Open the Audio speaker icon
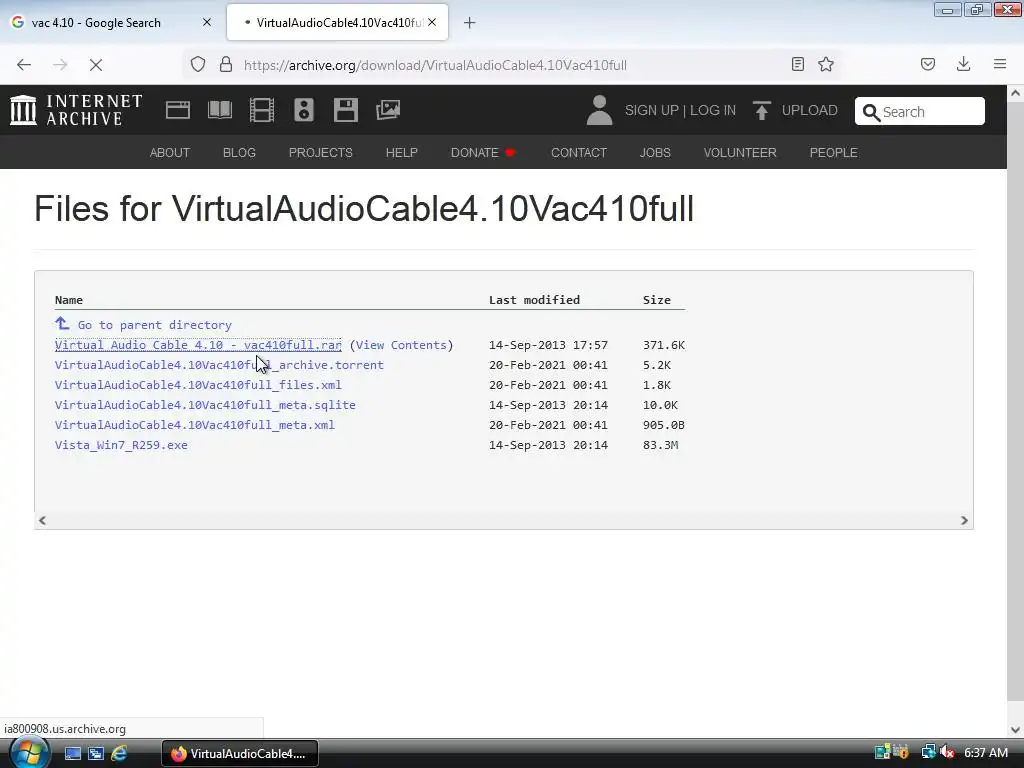 (304, 110)
